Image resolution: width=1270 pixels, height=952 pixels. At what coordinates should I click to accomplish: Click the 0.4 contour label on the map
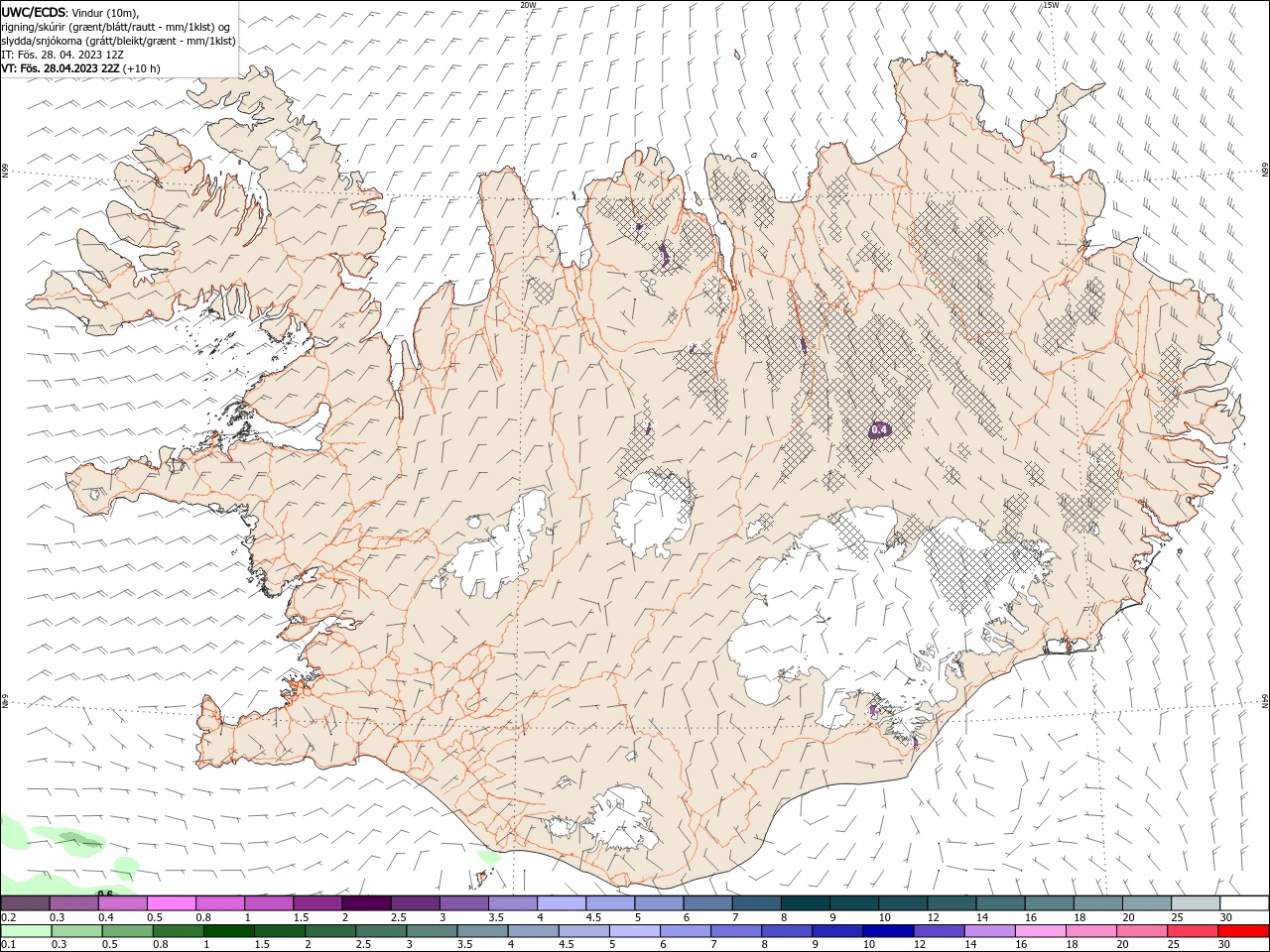(x=879, y=429)
